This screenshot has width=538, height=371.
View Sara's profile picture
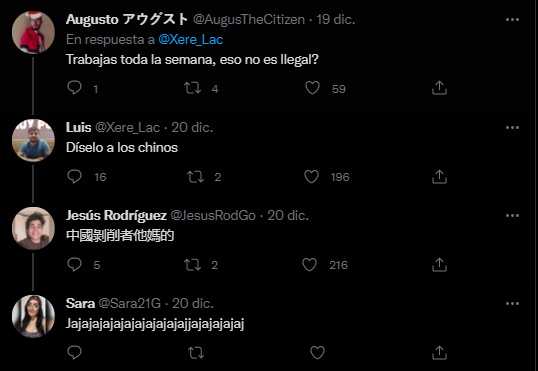pos(33,316)
